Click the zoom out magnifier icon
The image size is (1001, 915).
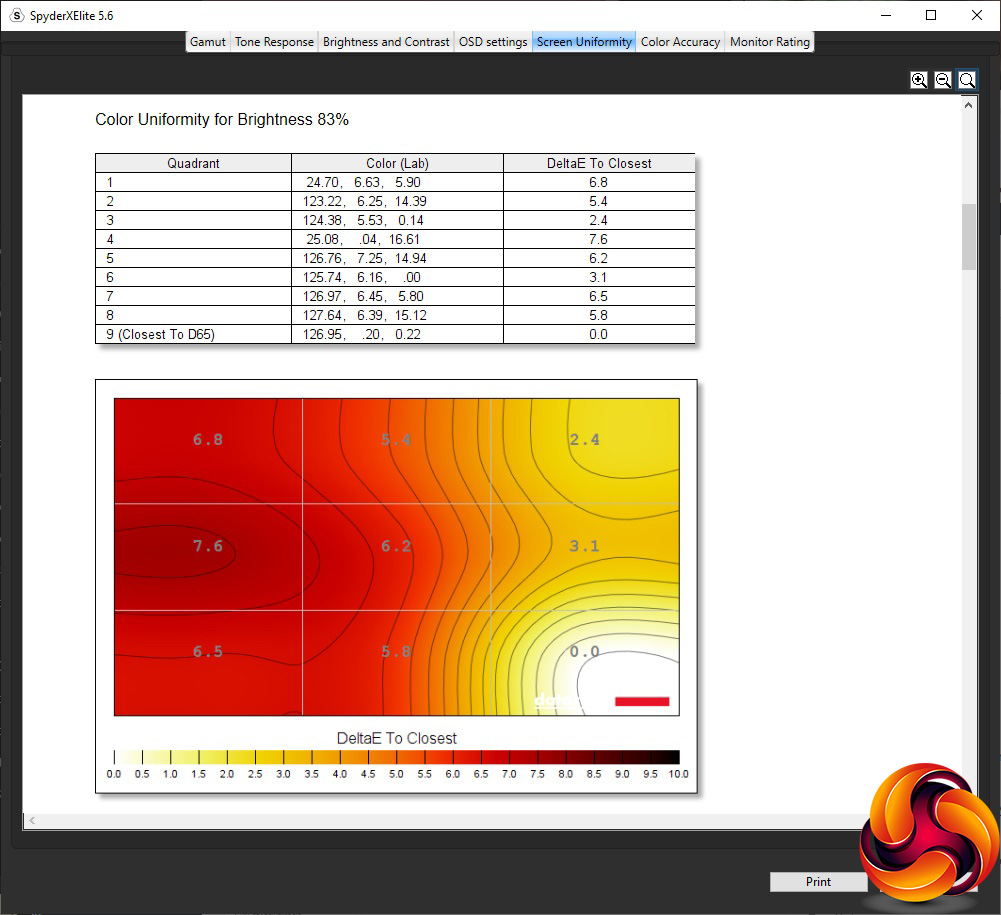coord(943,80)
